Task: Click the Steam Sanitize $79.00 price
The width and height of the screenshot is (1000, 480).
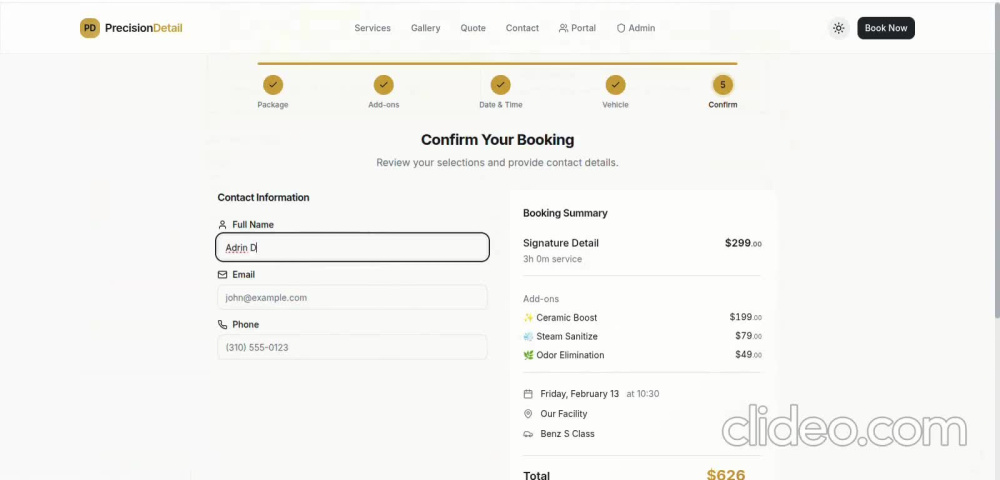Action: tap(748, 336)
